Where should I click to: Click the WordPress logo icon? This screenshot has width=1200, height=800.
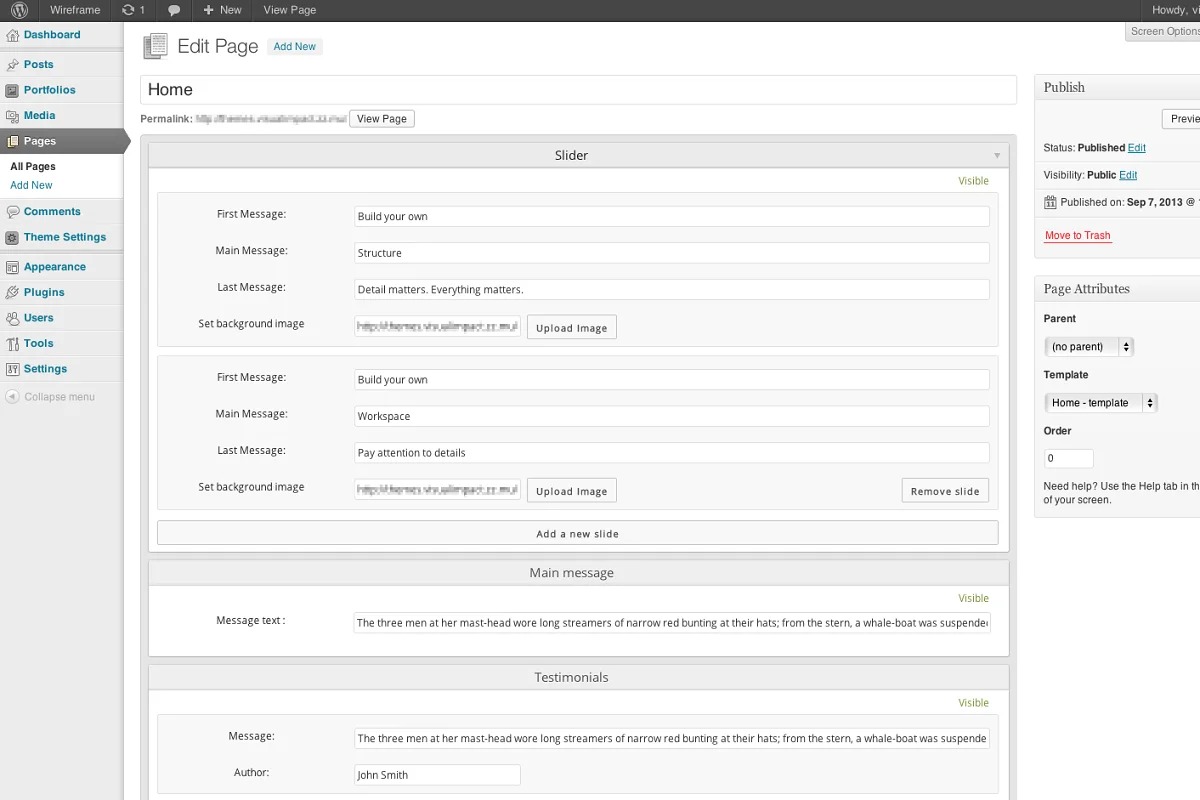click(x=19, y=10)
